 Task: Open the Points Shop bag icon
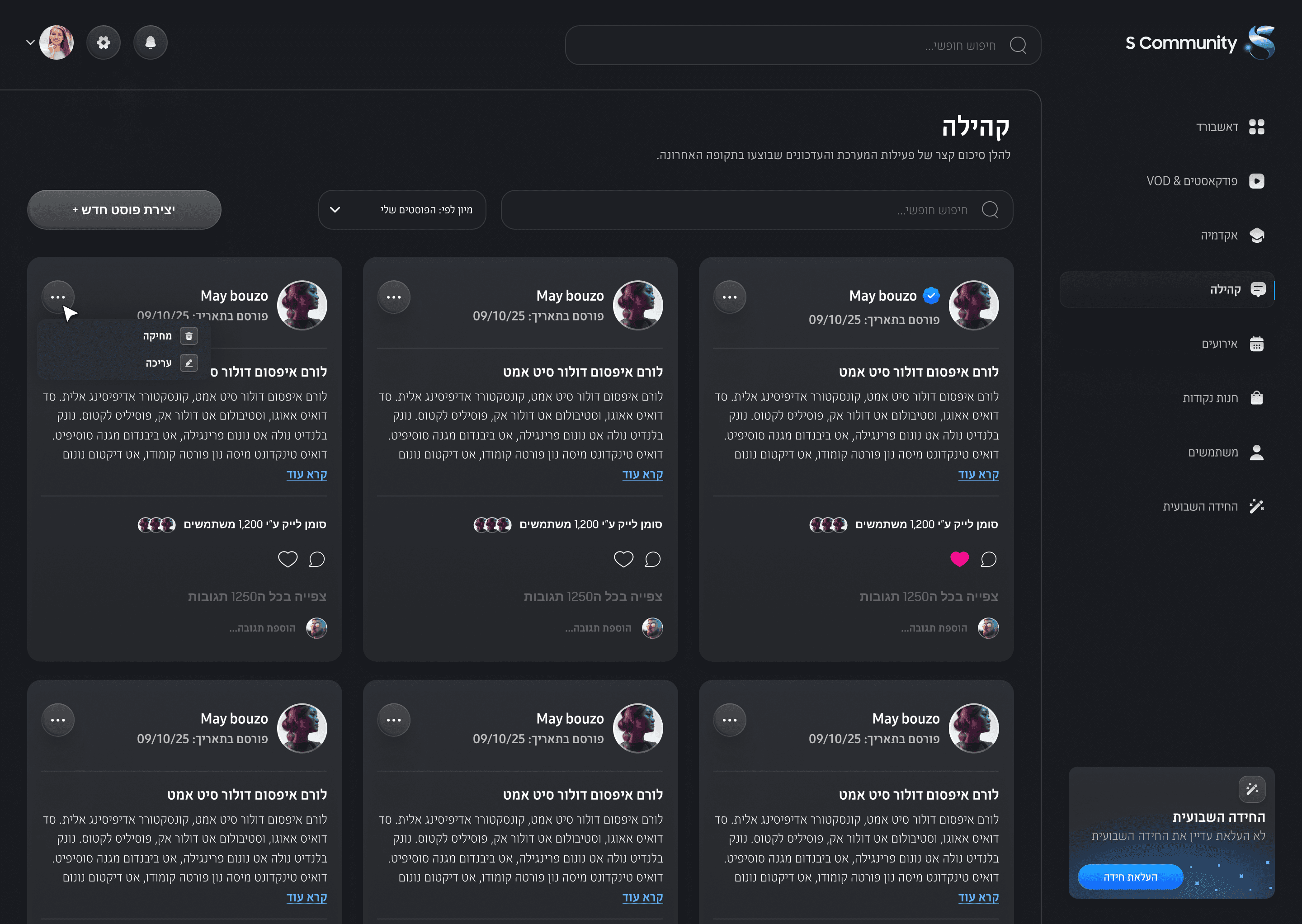point(1256,398)
